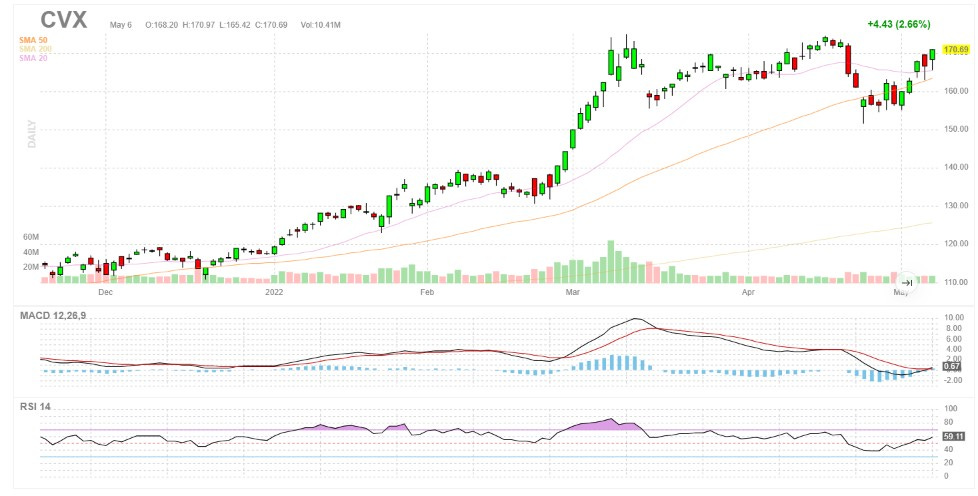Click the Mar label on time axis
Screen dimensions: 978x496
pos(571,292)
